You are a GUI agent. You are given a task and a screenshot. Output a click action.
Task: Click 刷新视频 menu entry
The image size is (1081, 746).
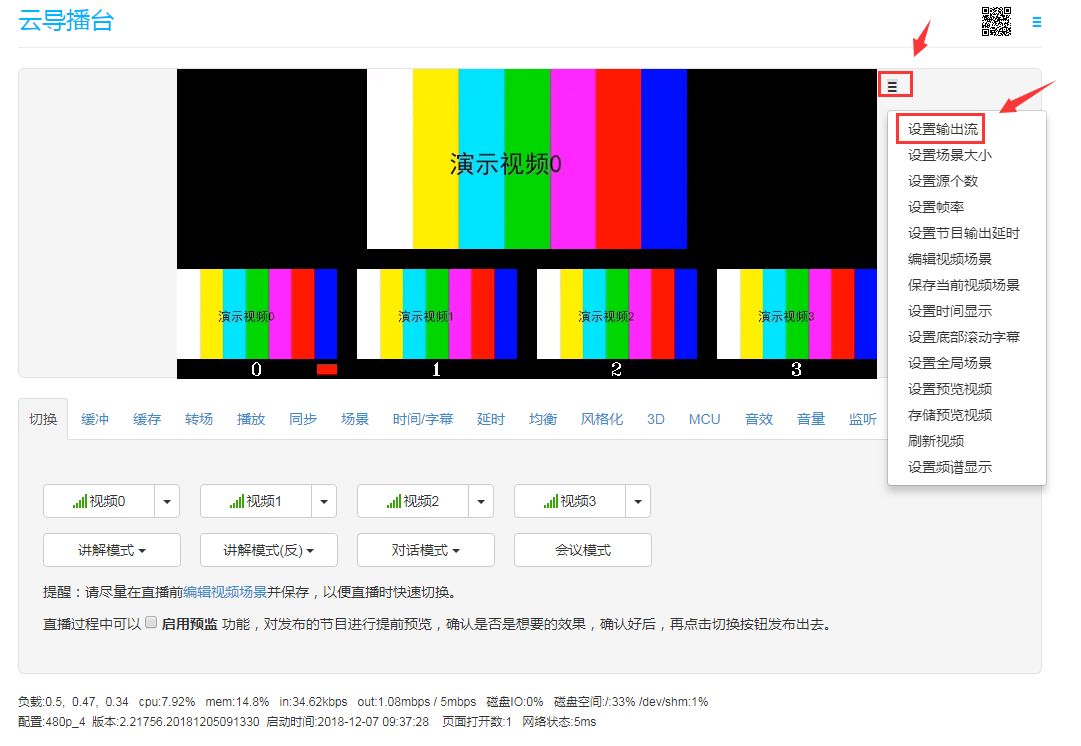936,441
